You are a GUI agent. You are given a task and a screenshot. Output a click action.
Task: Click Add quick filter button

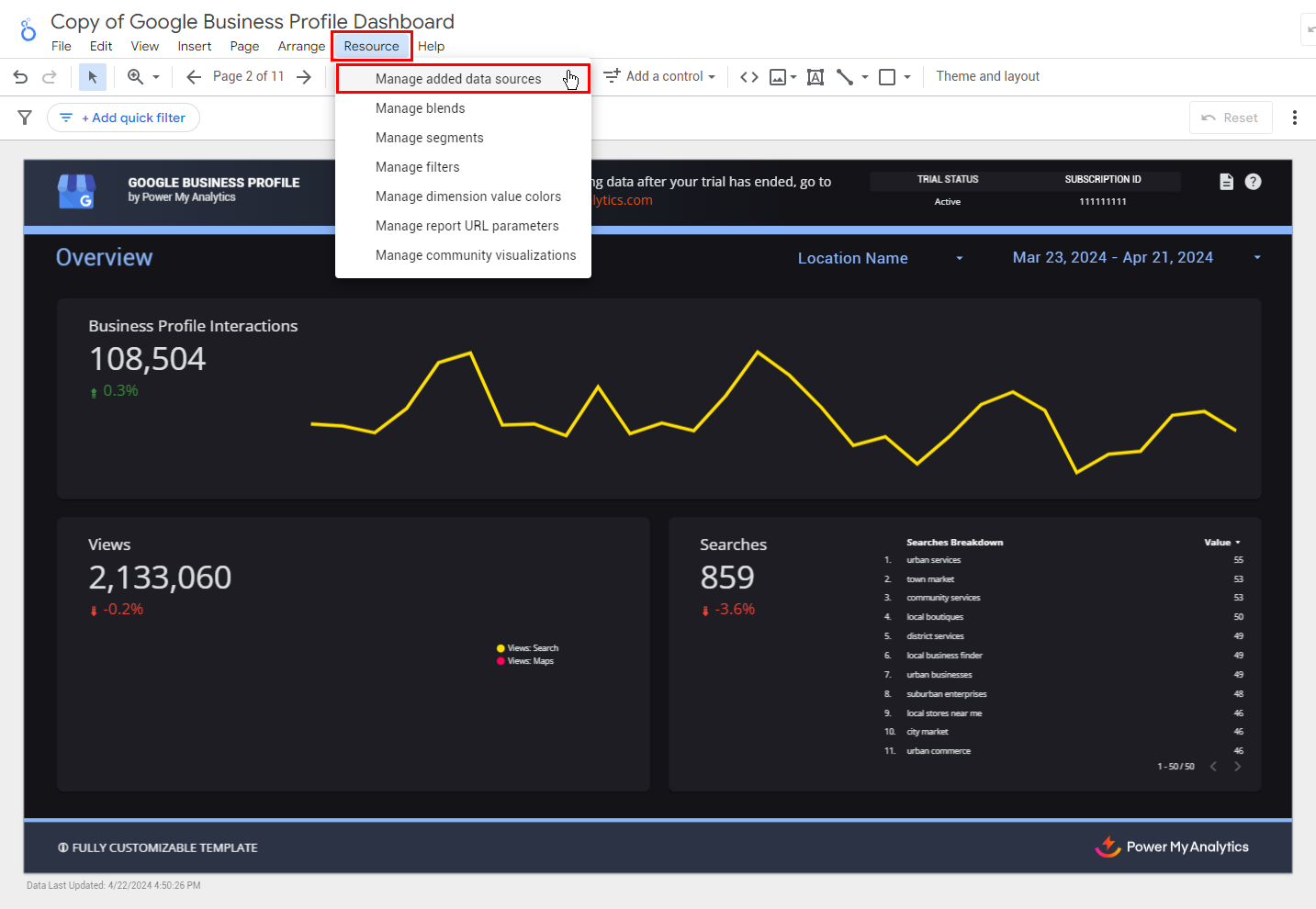pyautogui.click(x=124, y=118)
